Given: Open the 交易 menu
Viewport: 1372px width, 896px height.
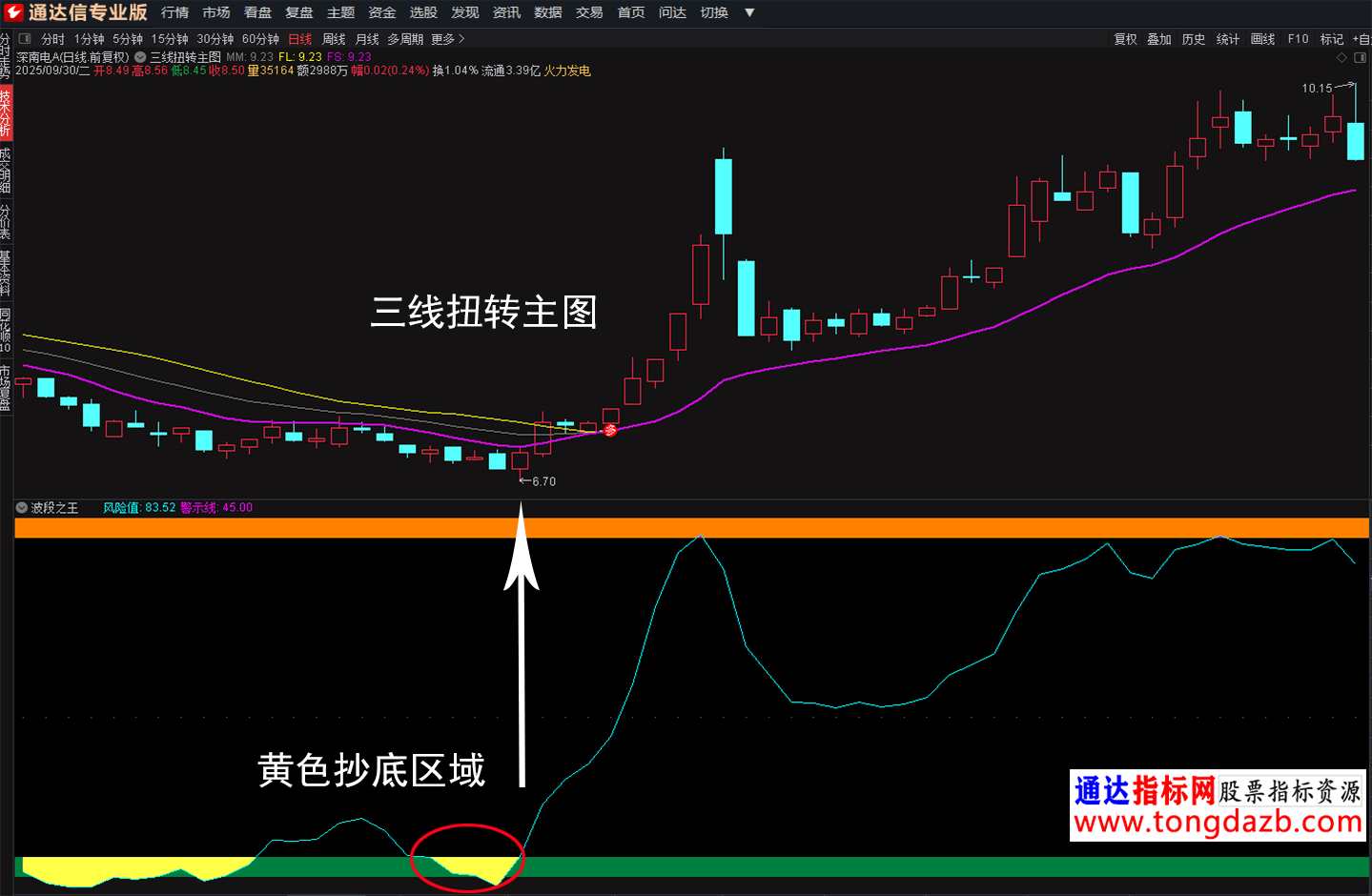Looking at the screenshot, I should tap(589, 12).
